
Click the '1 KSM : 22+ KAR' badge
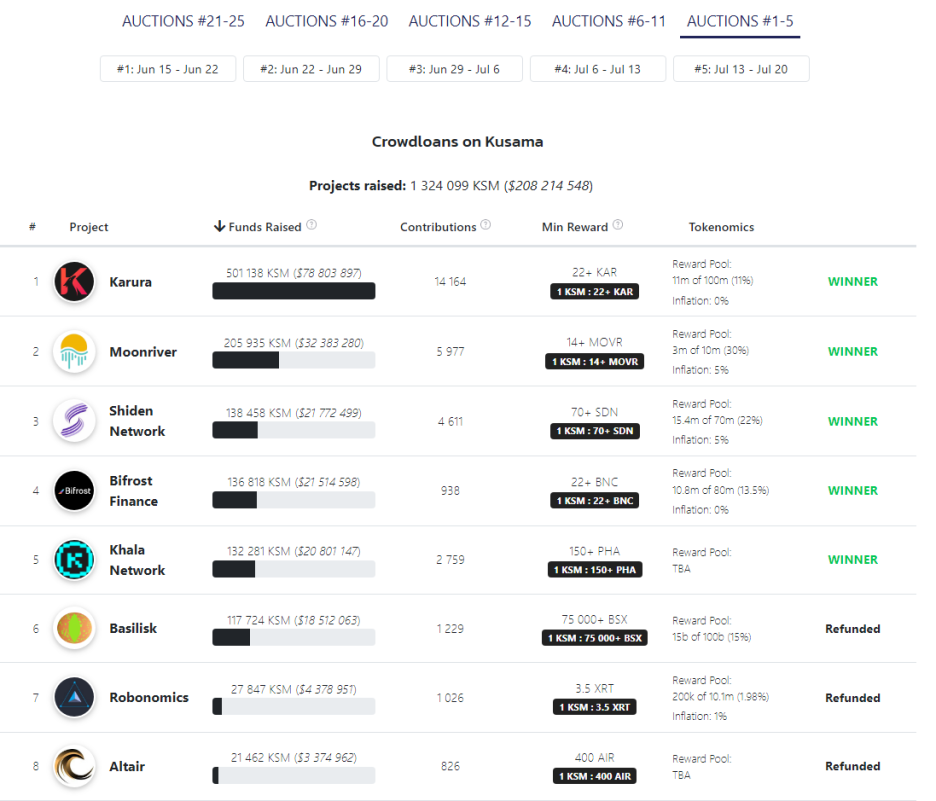[595, 291]
